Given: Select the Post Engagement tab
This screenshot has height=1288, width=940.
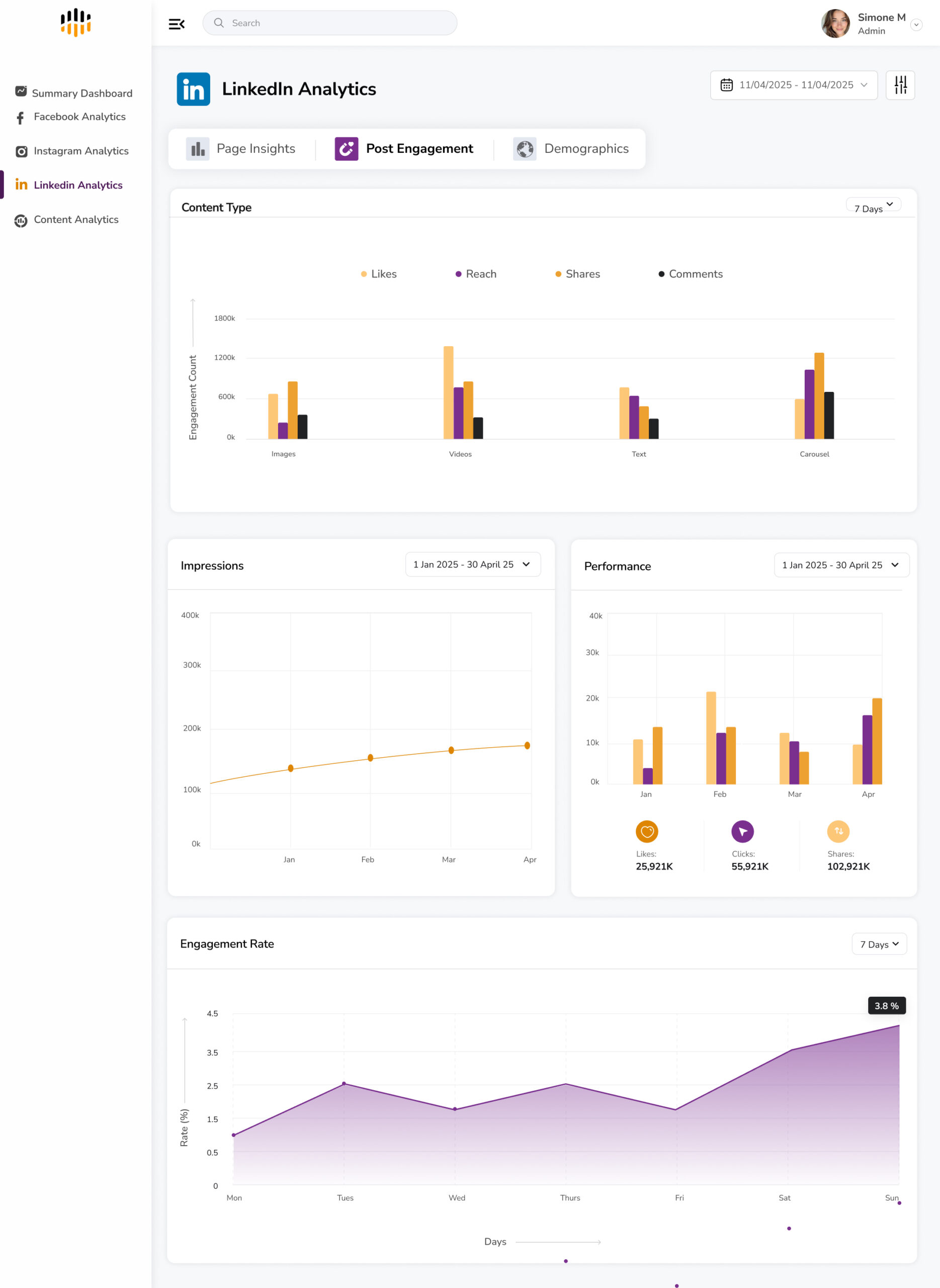Looking at the screenshot, I should (x=404, y=148).
